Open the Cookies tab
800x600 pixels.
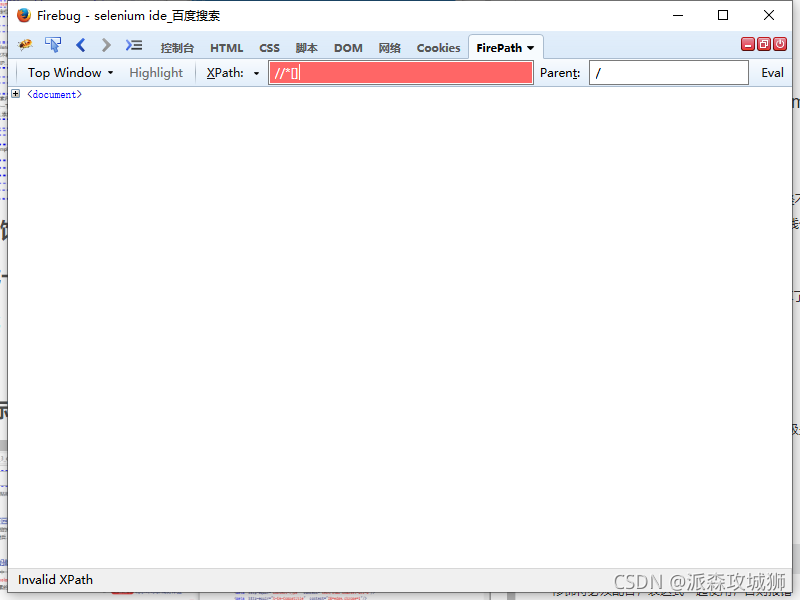tap(438, 48)
